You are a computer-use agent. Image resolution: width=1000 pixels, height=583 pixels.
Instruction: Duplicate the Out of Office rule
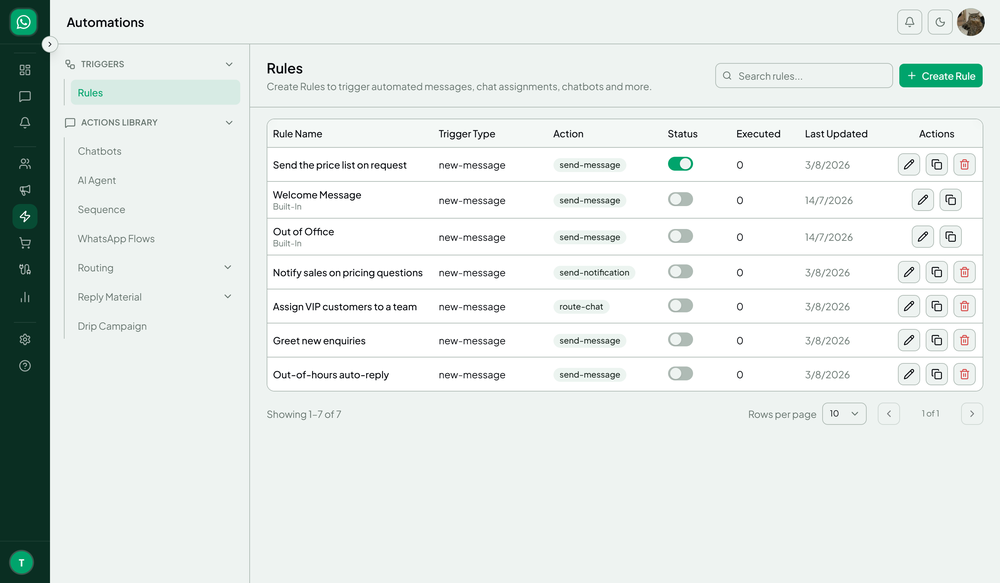point(950,237)
